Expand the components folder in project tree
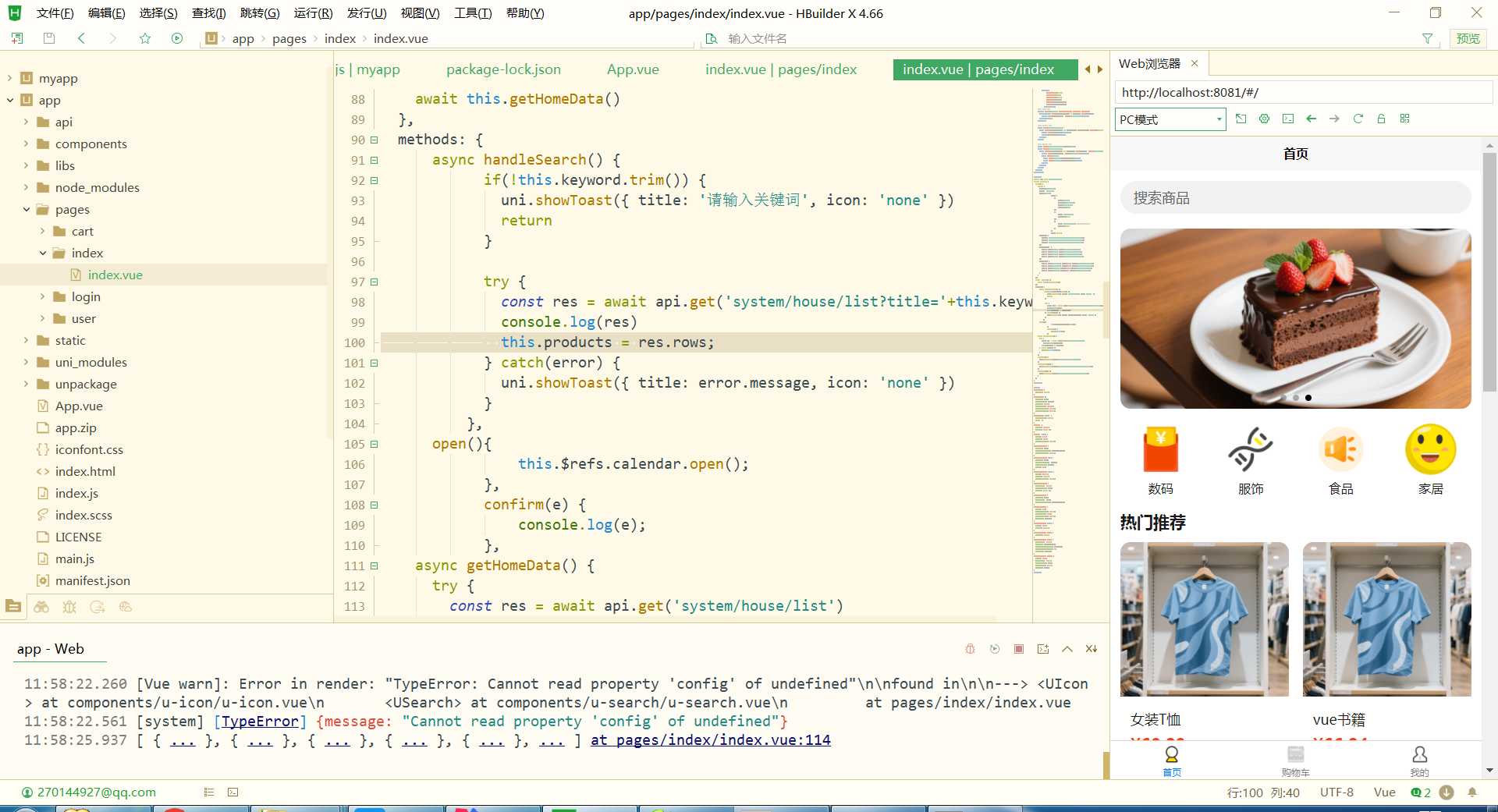 (x=26, y=144)
